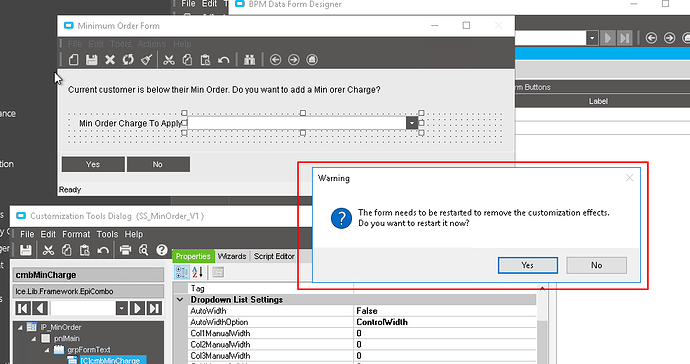Open Format menu in Customization Tools Dialog
Image resolution: width=690 pixels, height=364 pixels.
[x=76, y=234]
